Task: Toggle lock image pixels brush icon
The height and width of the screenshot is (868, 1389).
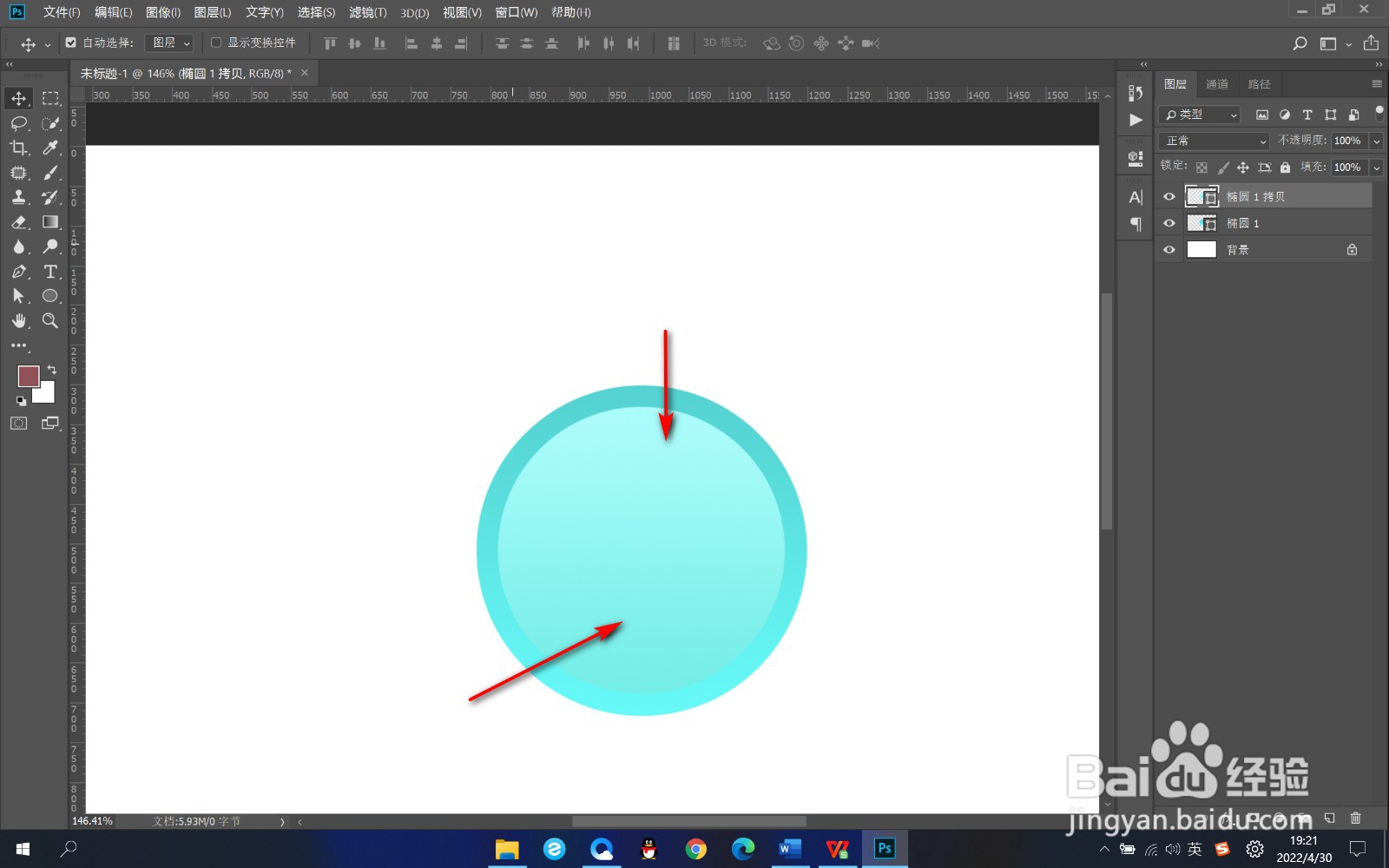Action: (x=1222, y=168)
